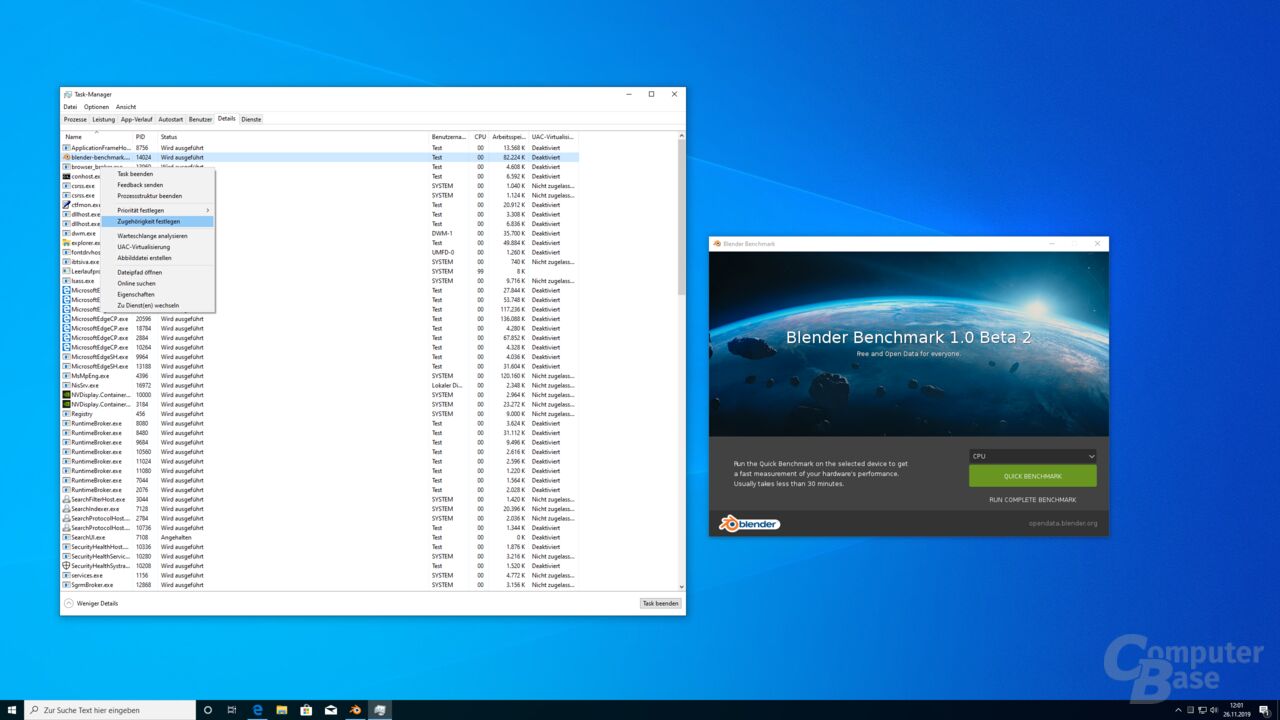The image size is (1280, 720).
Task: Click the SearchIndexer.exe icon
Action: pos(66,509)
